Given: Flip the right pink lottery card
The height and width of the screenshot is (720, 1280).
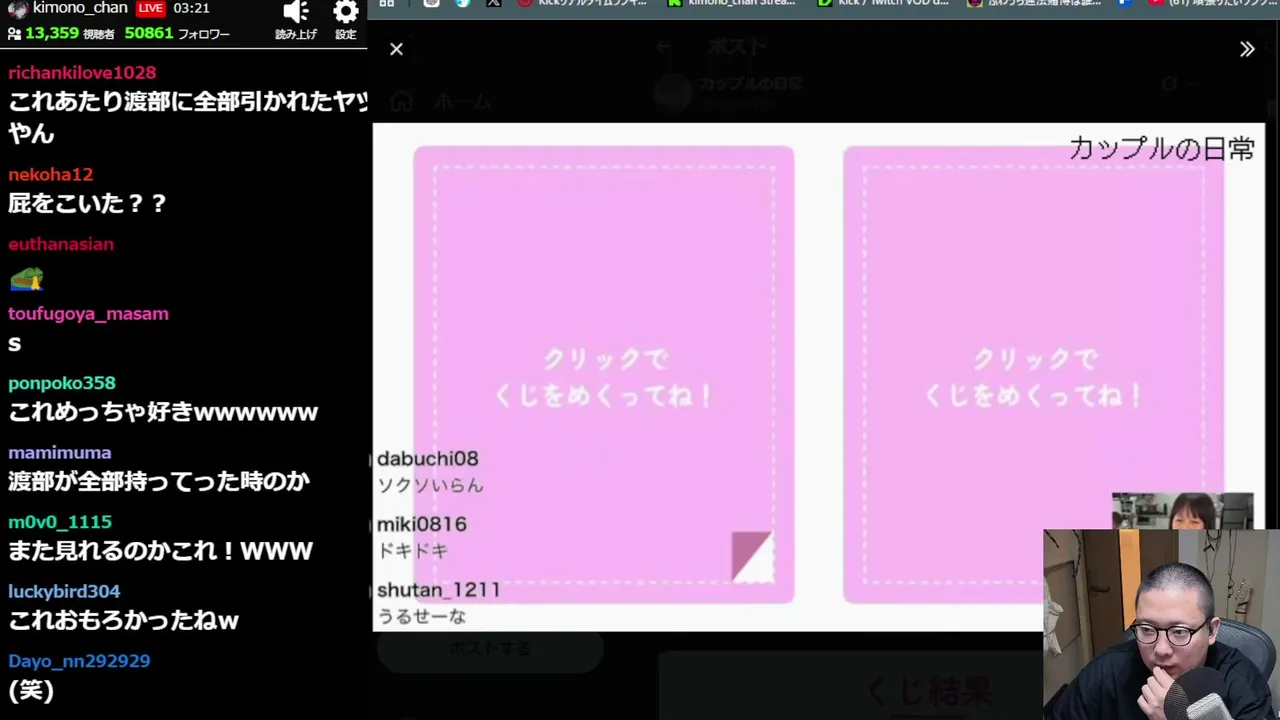Looking at the screenshot, I should [x=1033, y=375].
